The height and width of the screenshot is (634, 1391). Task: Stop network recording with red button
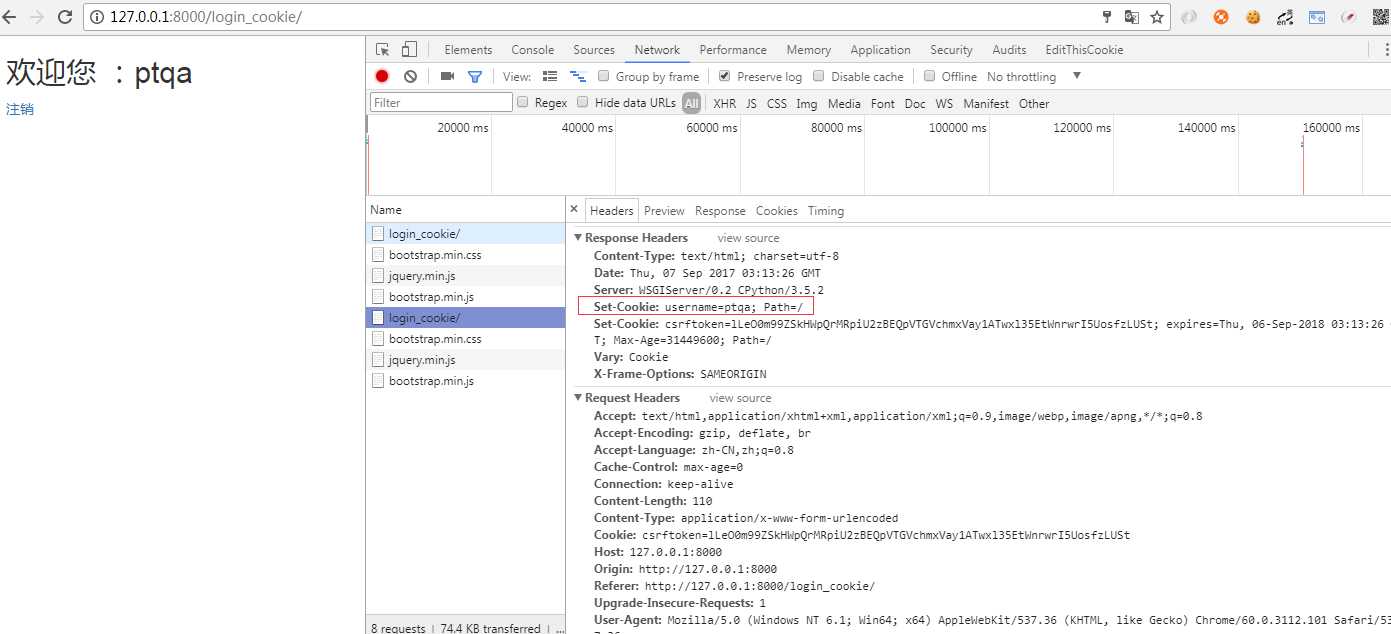[382, 76]
